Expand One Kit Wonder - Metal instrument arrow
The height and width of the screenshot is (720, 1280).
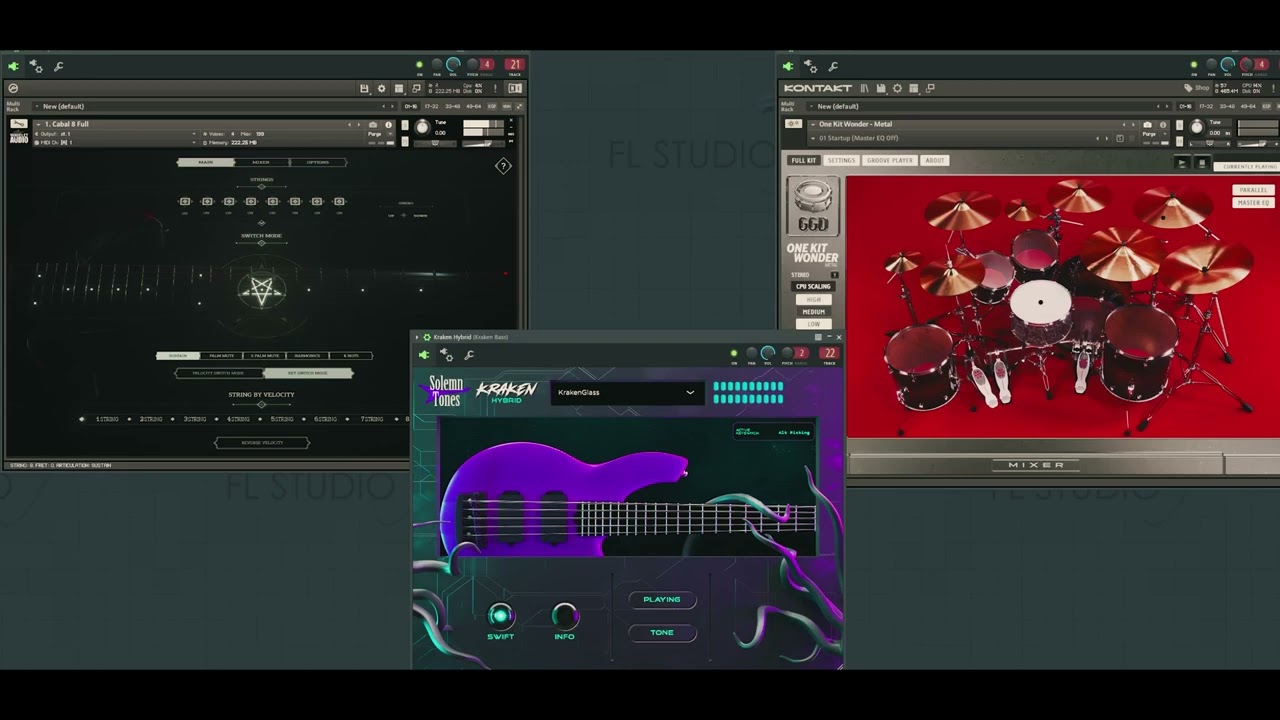(x=813, y=125)
